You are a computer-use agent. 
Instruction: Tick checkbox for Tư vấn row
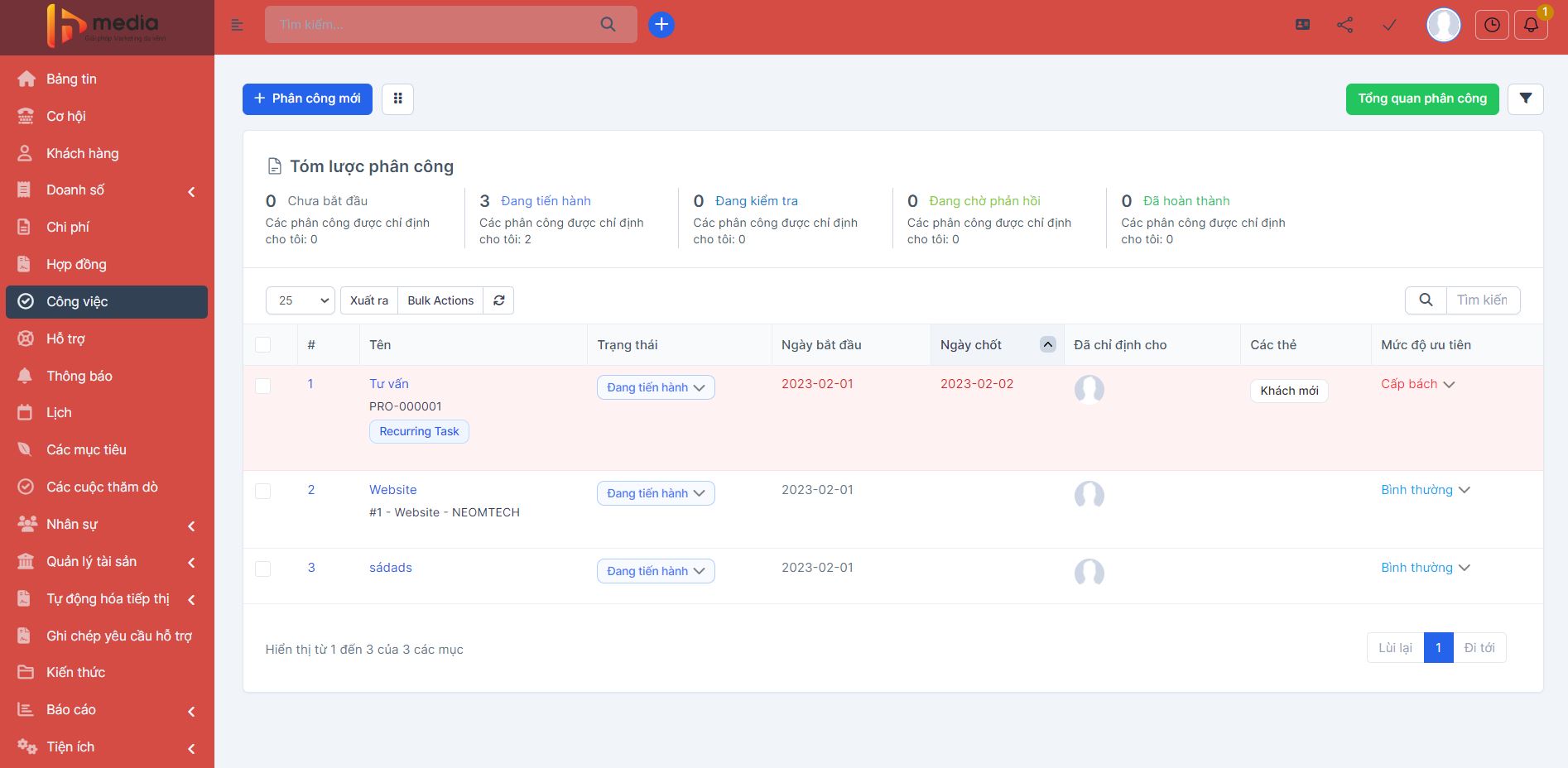click(x=262, y=386)
